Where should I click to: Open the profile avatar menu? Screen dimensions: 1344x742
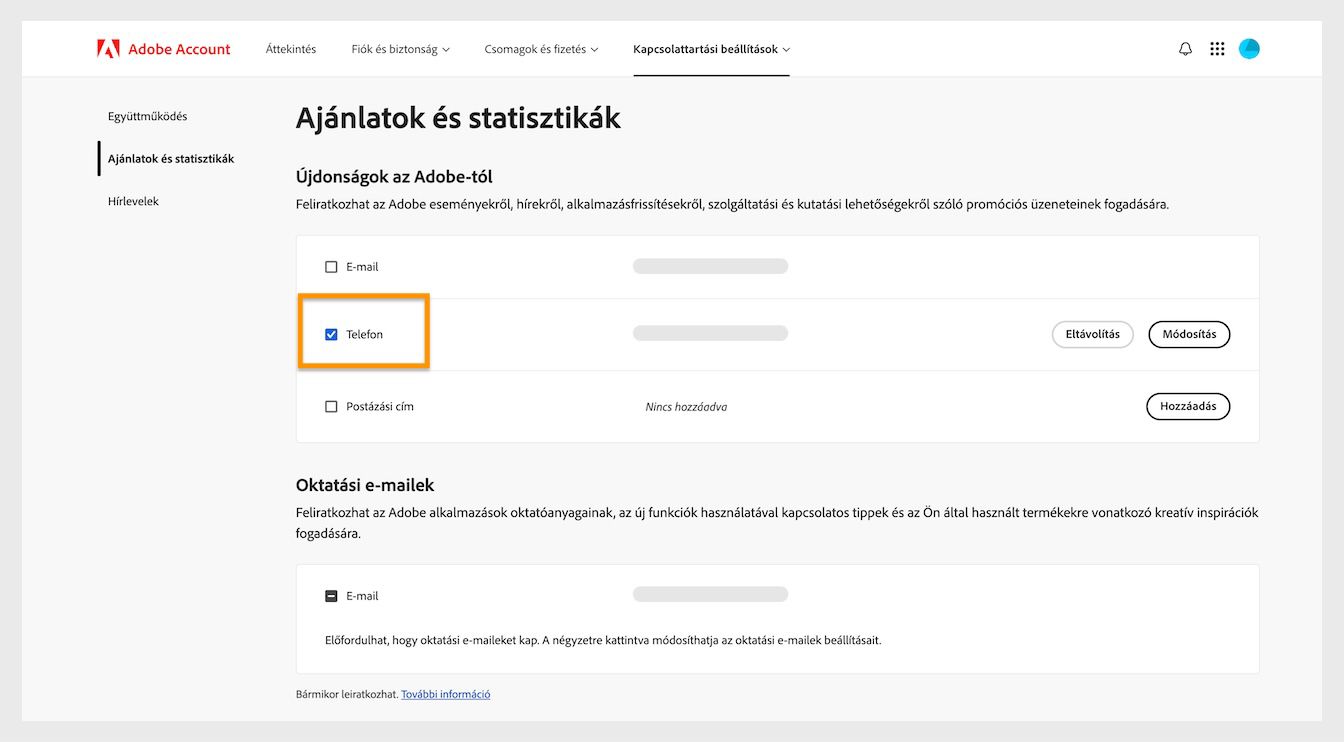point(1249,49)
